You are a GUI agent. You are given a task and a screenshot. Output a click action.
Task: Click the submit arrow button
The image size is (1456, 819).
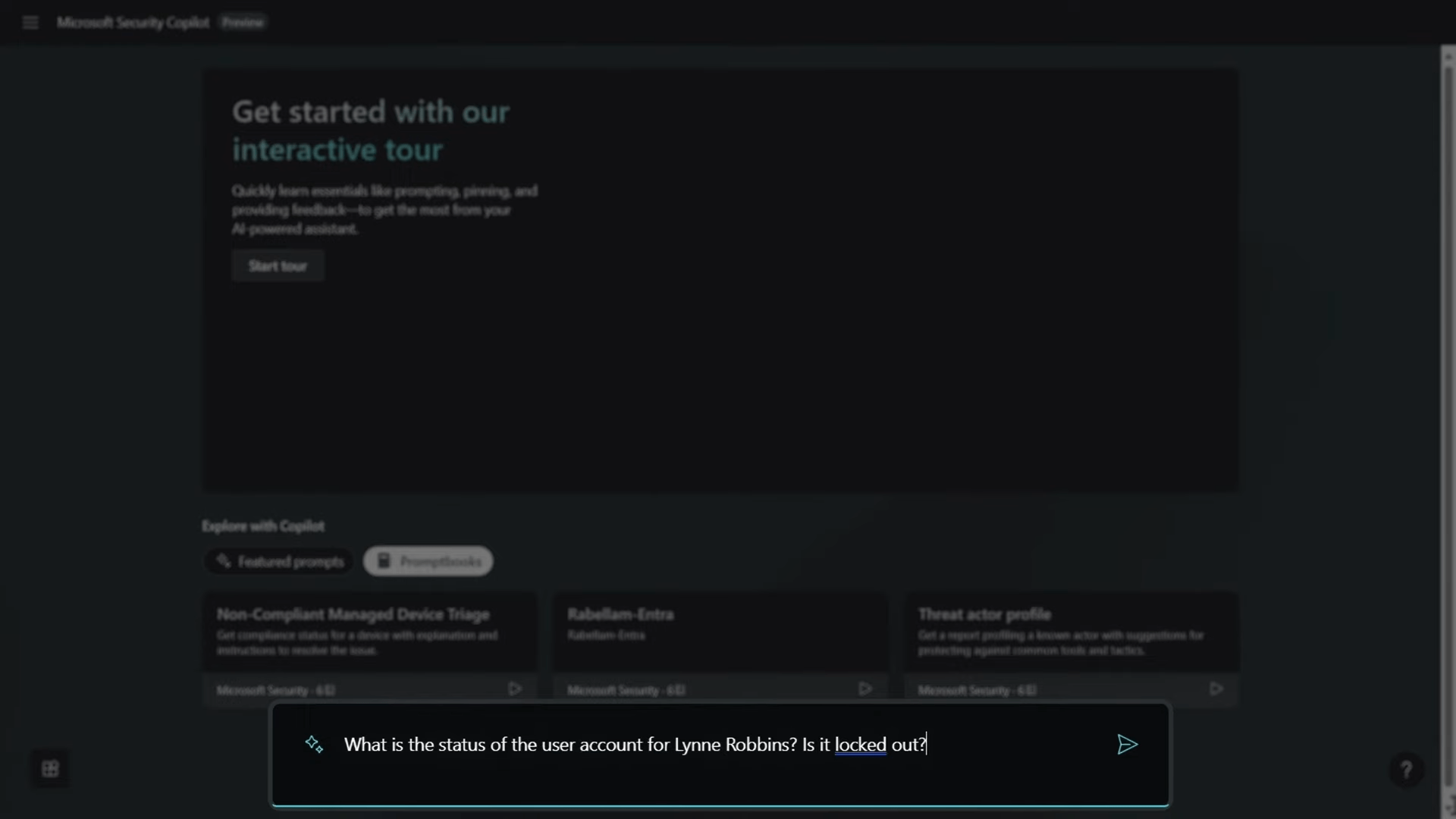(1128, 744)
